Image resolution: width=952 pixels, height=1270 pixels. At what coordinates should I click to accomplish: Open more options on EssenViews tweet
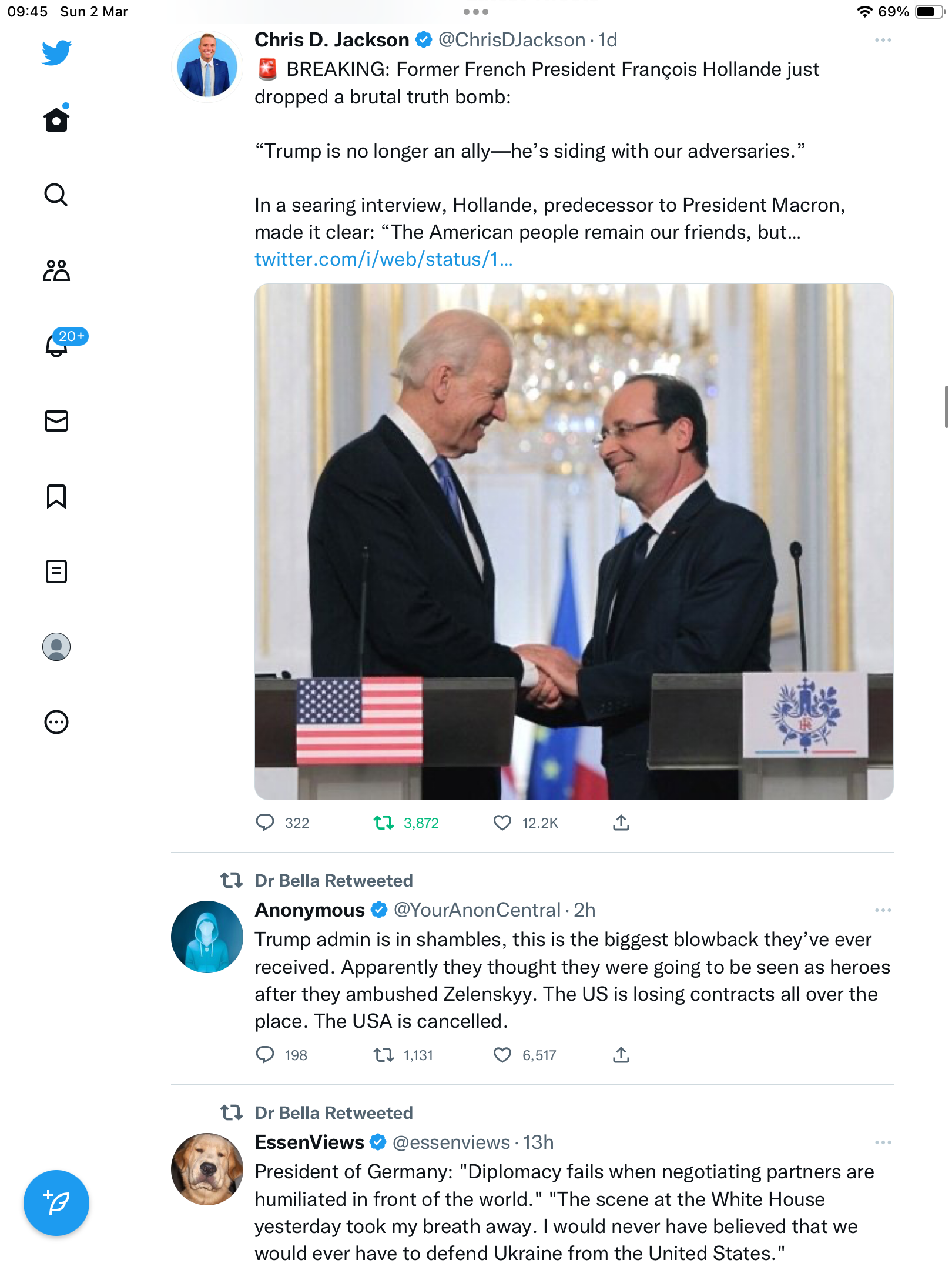tap(883, 1142)
